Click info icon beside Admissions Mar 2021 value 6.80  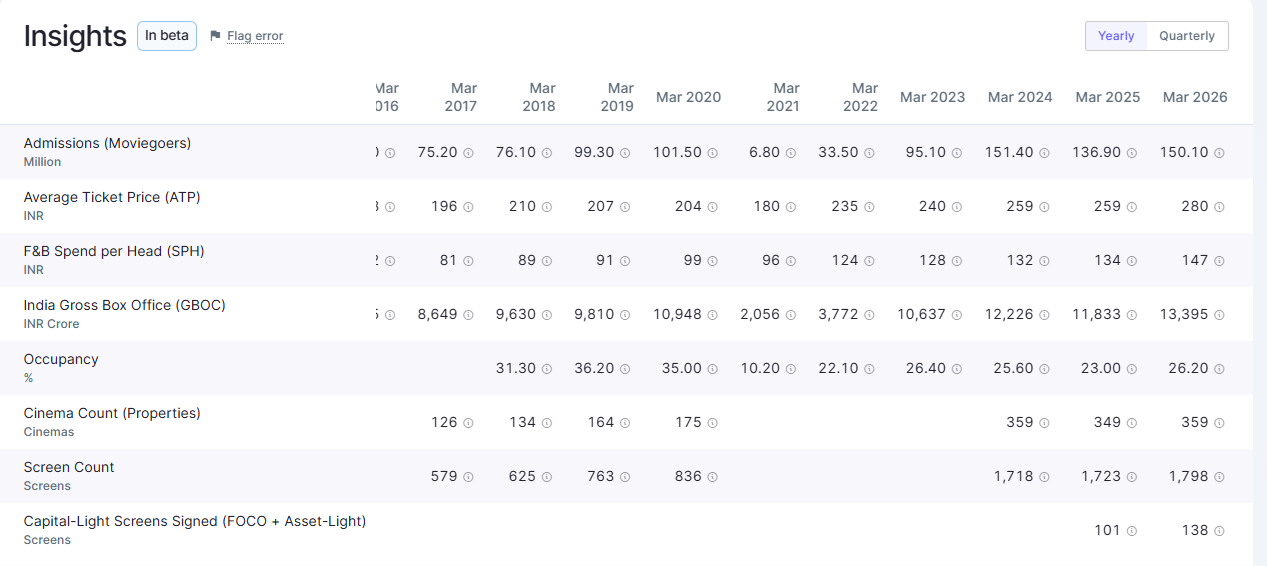coord(790,153)
